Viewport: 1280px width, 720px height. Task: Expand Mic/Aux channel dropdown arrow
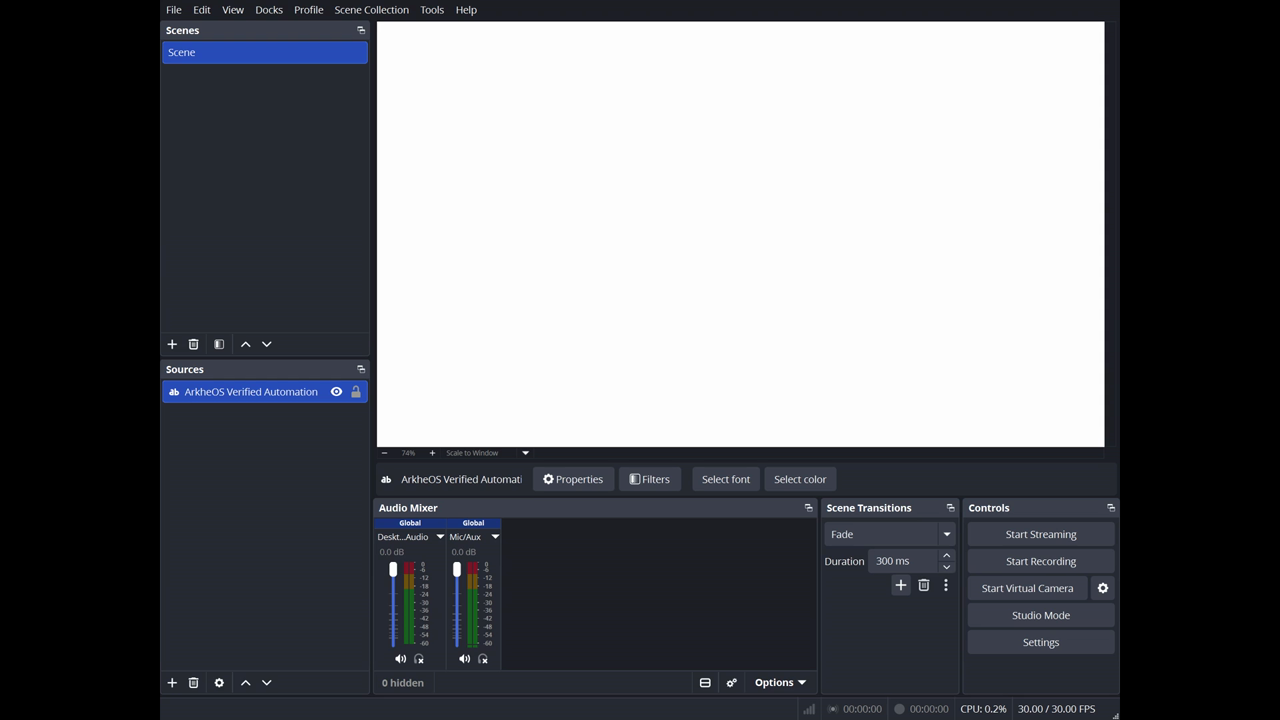point(495,537)
